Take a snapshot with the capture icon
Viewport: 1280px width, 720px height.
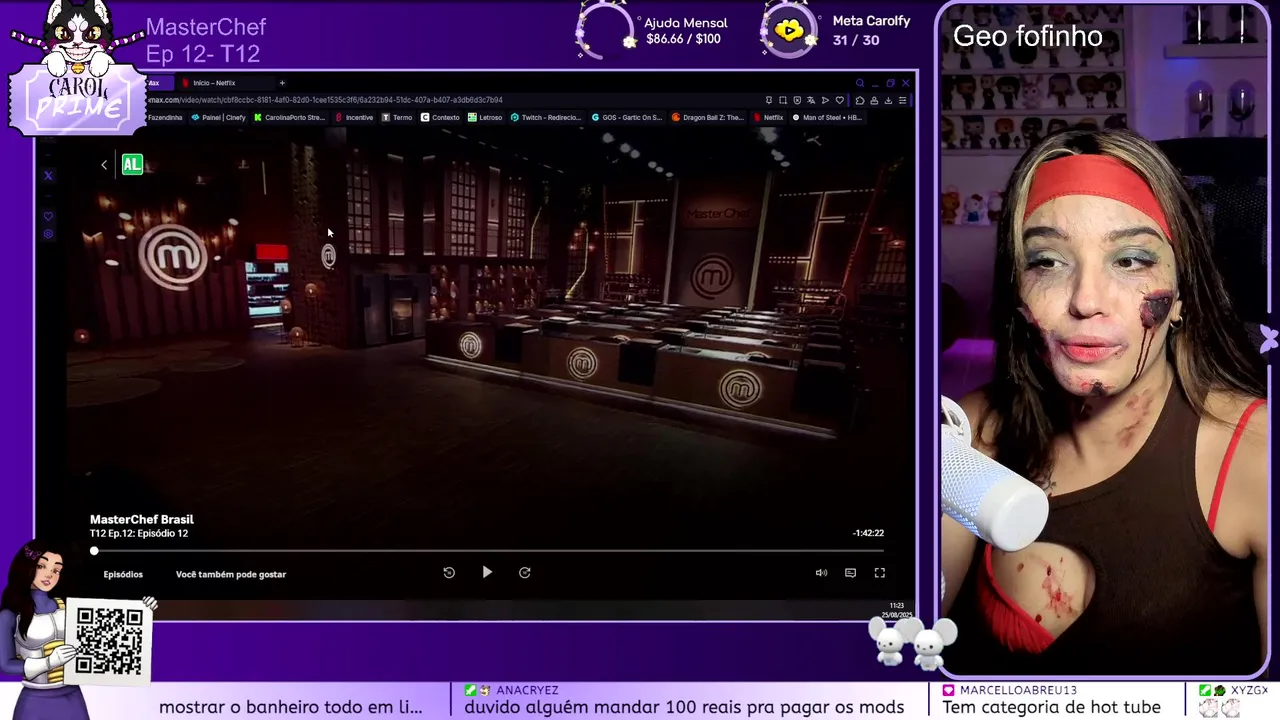pos(783,100)
